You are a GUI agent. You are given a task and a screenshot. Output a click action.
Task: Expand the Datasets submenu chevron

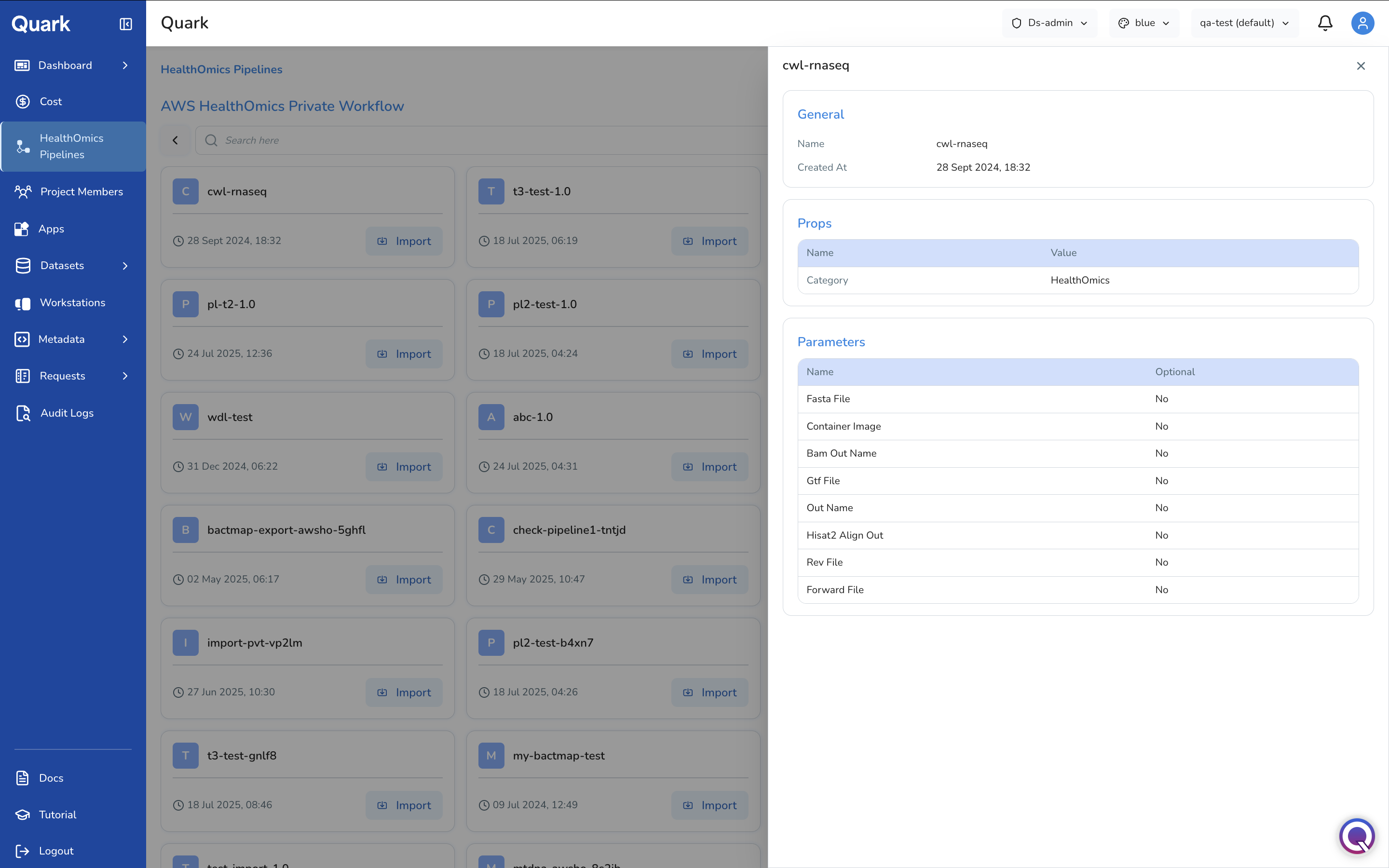[125, 265]
